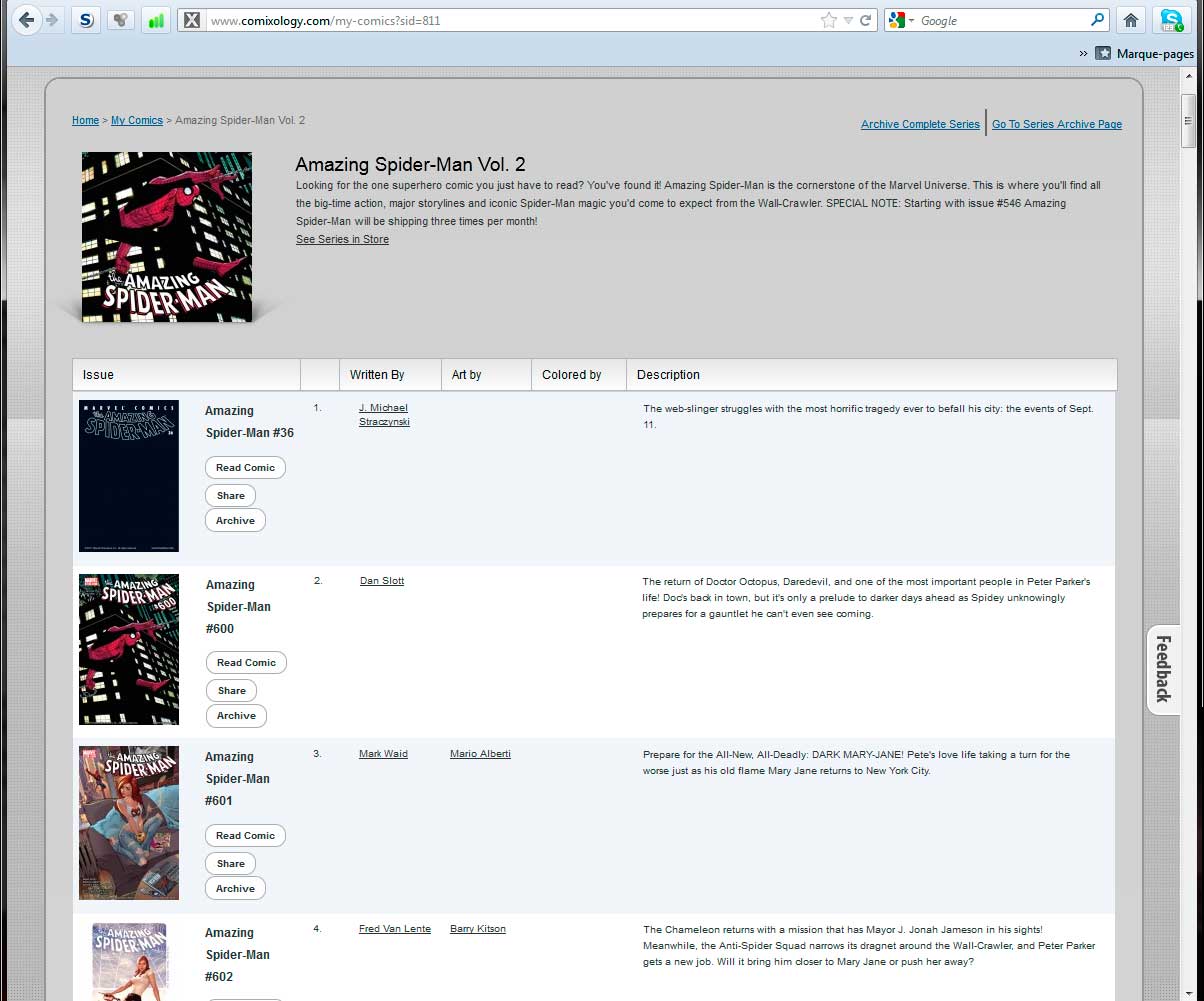Open Amazing Spider-Man #600 cover thumbnail
The height and width of the screenshot is (1001, 1204).
(x=129, y=649)
